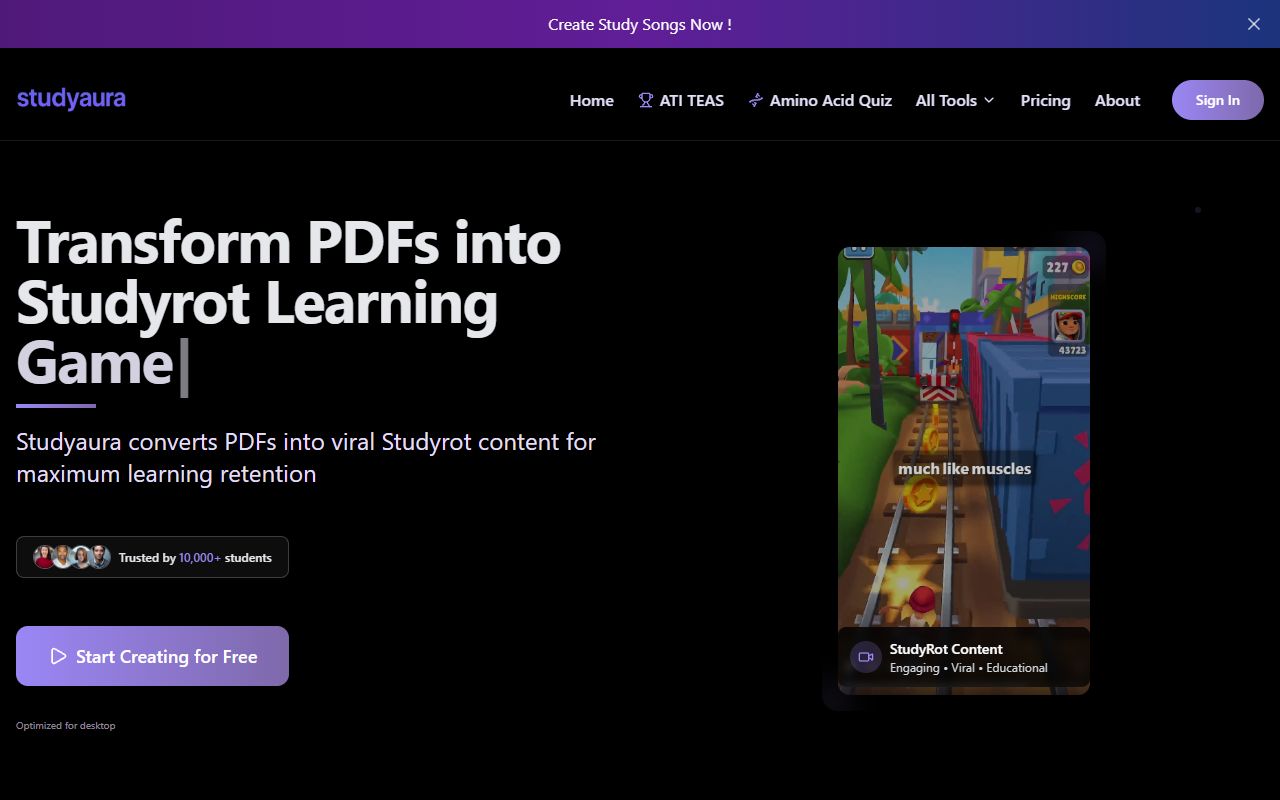1280x800 pixels.
Task: Click the studyaura logo
Action: 71,98
